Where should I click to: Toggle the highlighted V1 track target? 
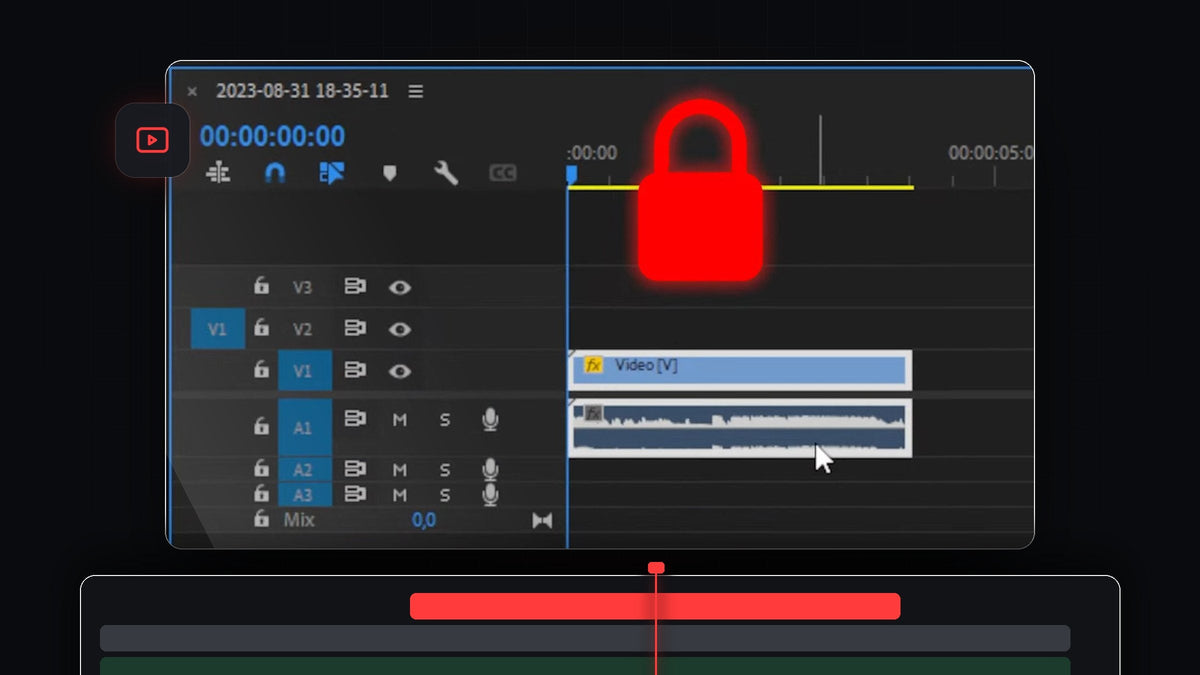tap(305, 371)
